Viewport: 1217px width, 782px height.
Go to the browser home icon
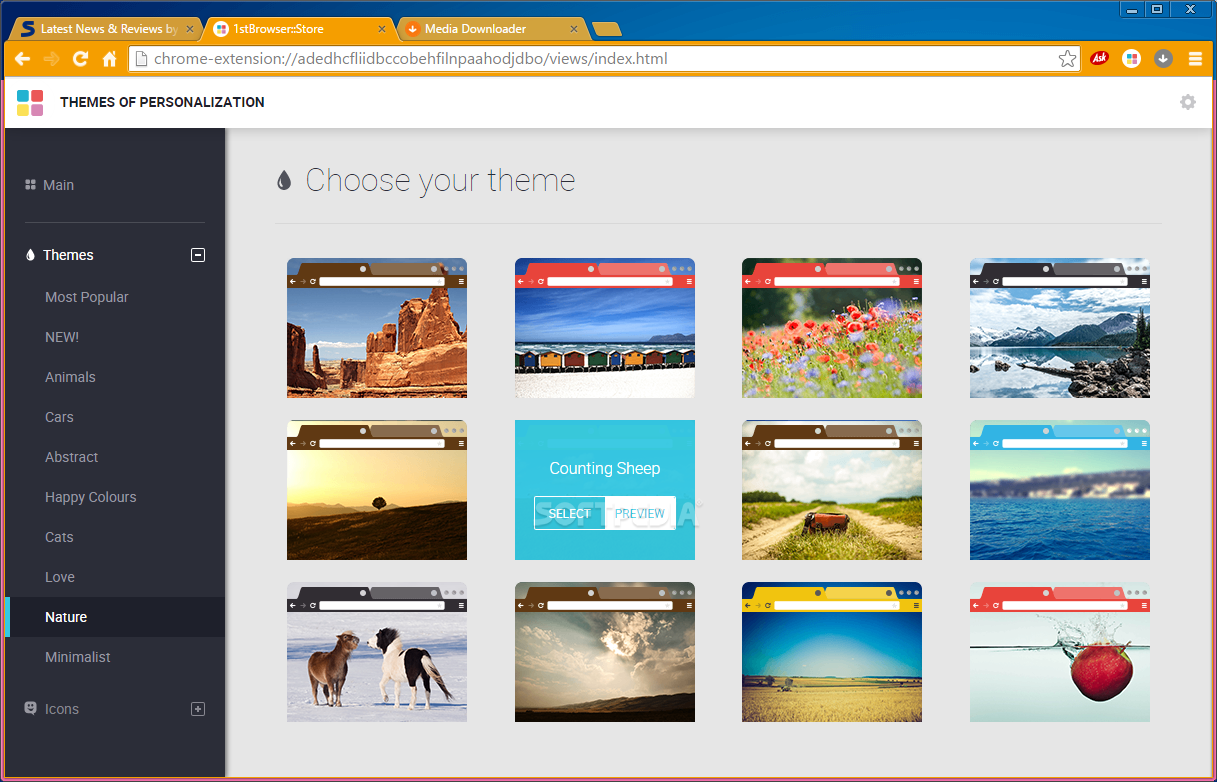click(x=110, y=59)
